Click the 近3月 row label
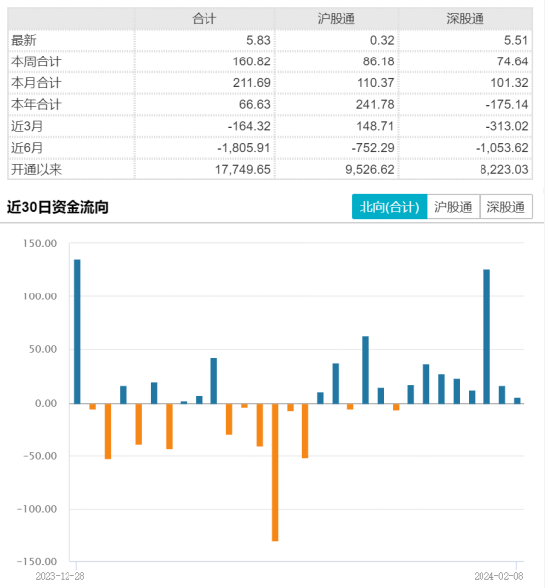This screenshot has height=588, width=550. [27, 126]
